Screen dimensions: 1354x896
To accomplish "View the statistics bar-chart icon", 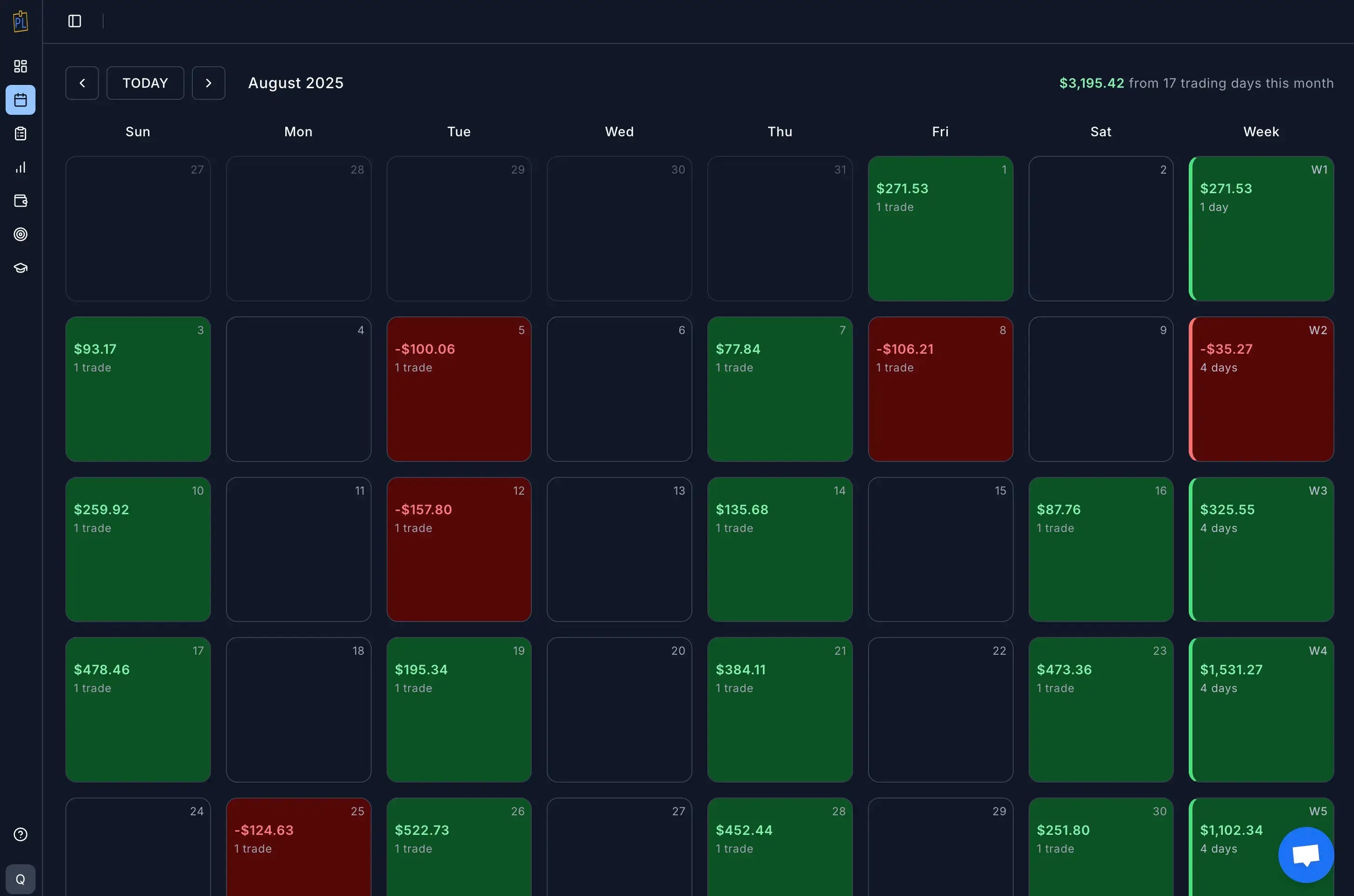I will (21, 168).
